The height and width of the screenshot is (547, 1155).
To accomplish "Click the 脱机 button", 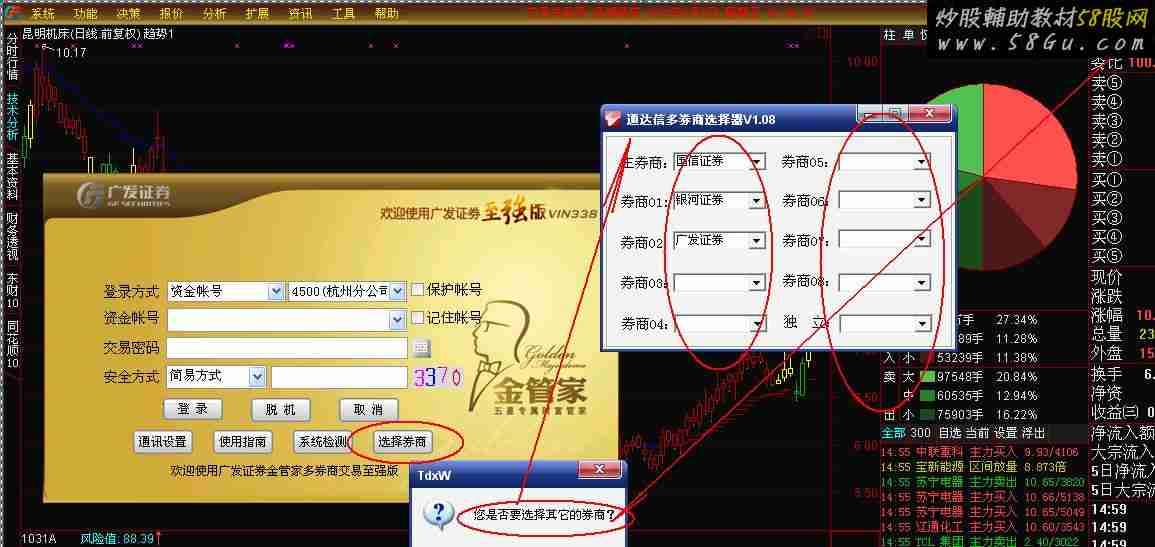I will point(280,409).
